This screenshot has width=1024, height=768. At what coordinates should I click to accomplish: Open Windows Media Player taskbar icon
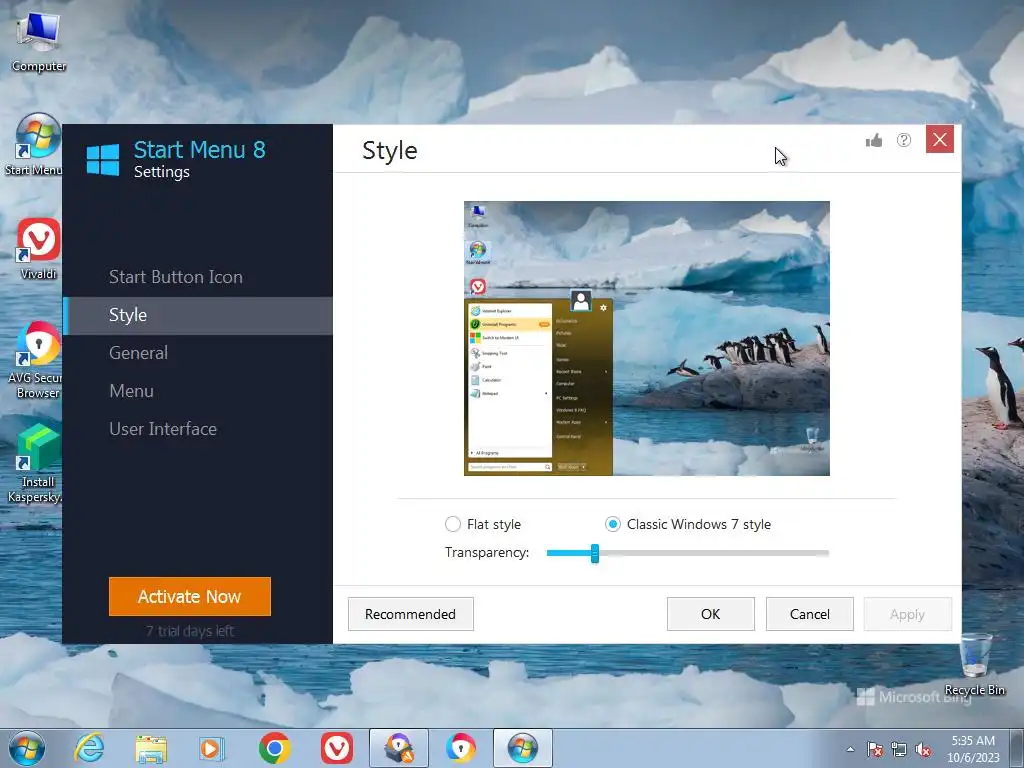[x=212, y=748]
